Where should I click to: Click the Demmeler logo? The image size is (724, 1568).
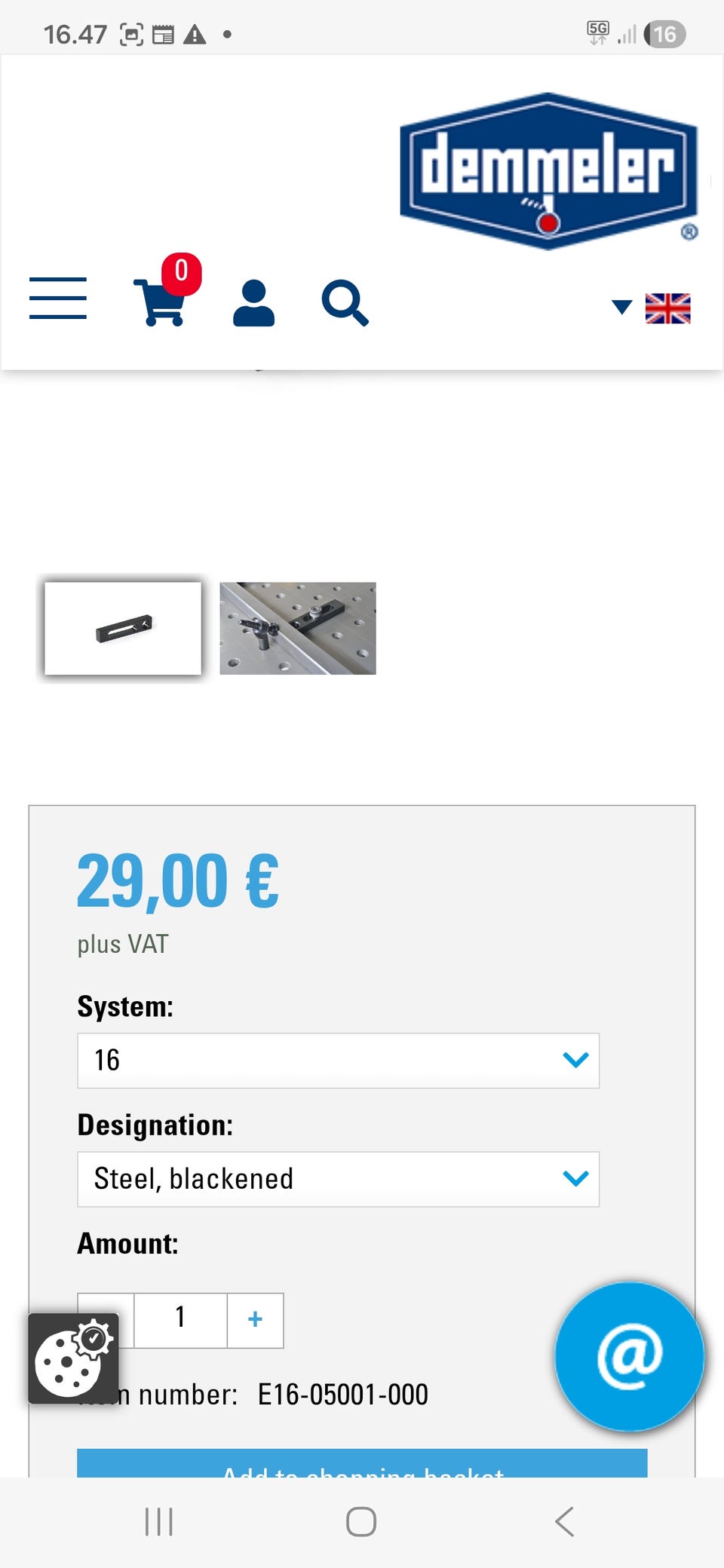coord(548,171)
